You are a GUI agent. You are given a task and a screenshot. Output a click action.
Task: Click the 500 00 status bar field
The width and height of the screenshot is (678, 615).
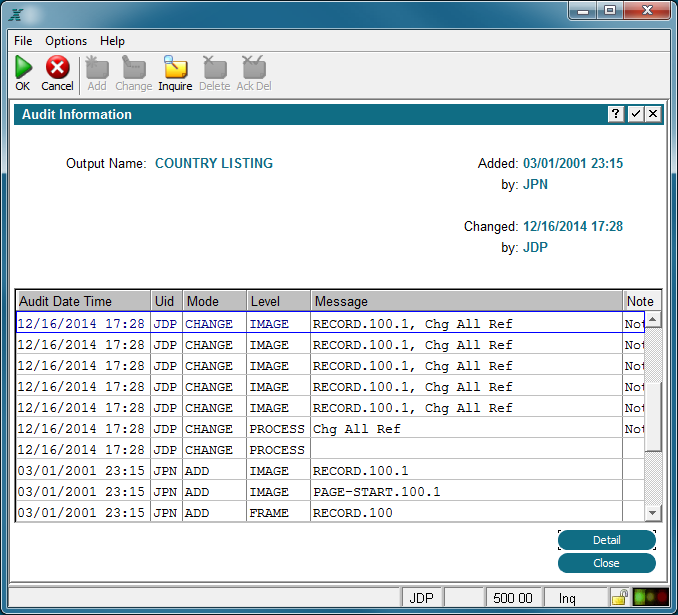(513, 598)
